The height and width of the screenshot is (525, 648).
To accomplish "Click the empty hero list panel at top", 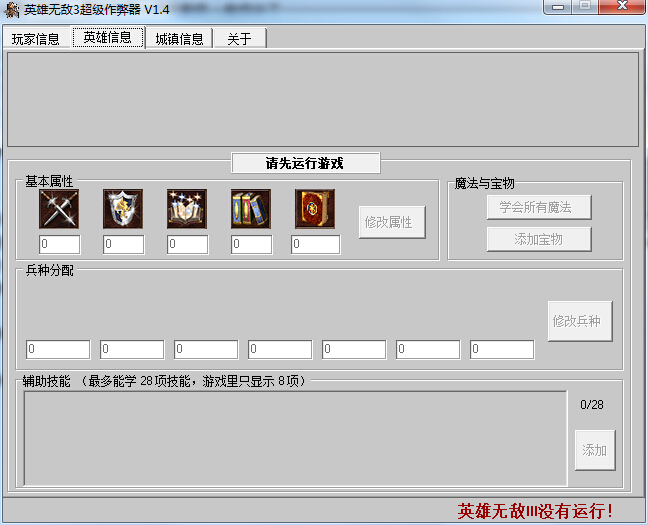I will point(323,99).
